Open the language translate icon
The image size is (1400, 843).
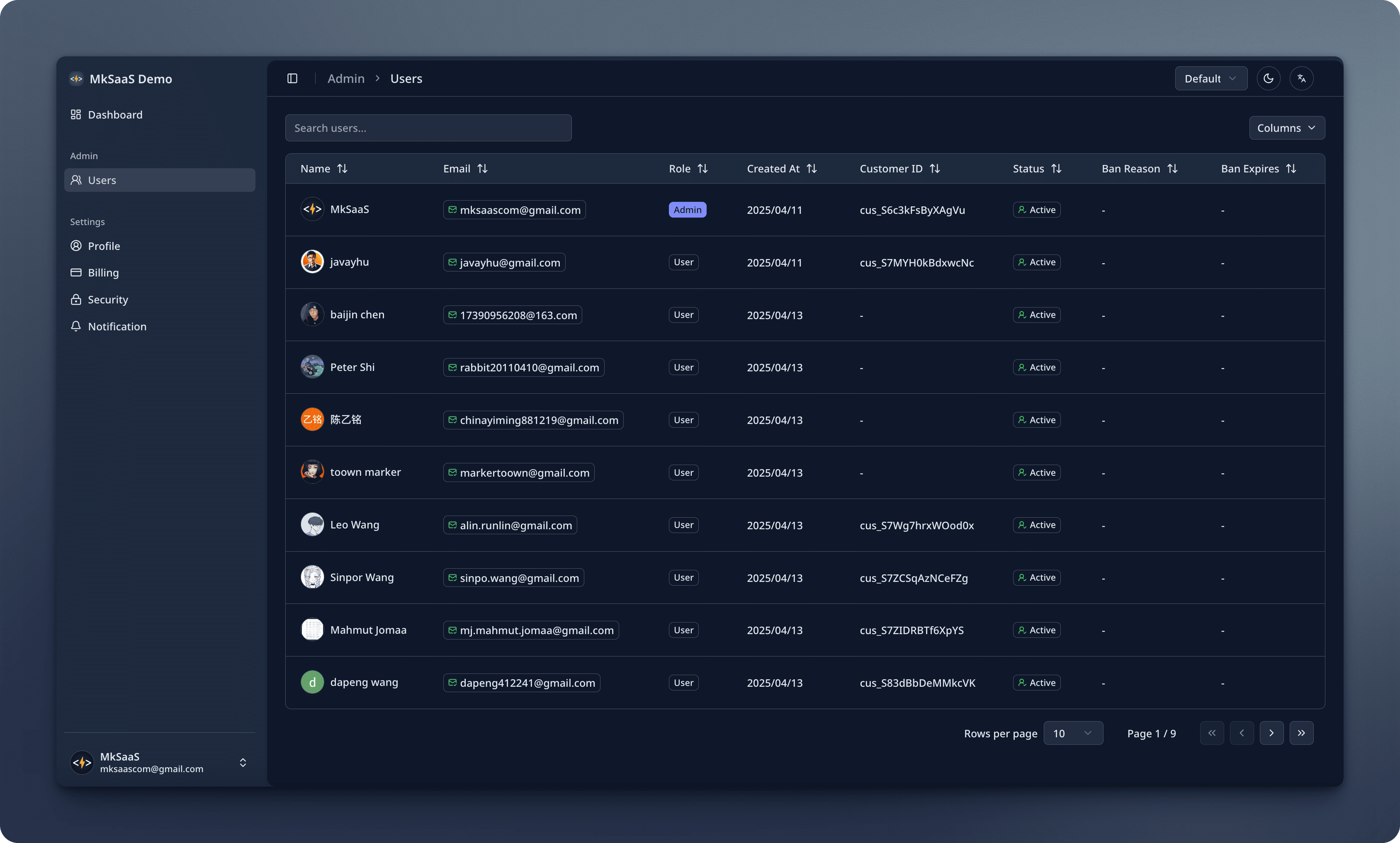point(1301,78)
